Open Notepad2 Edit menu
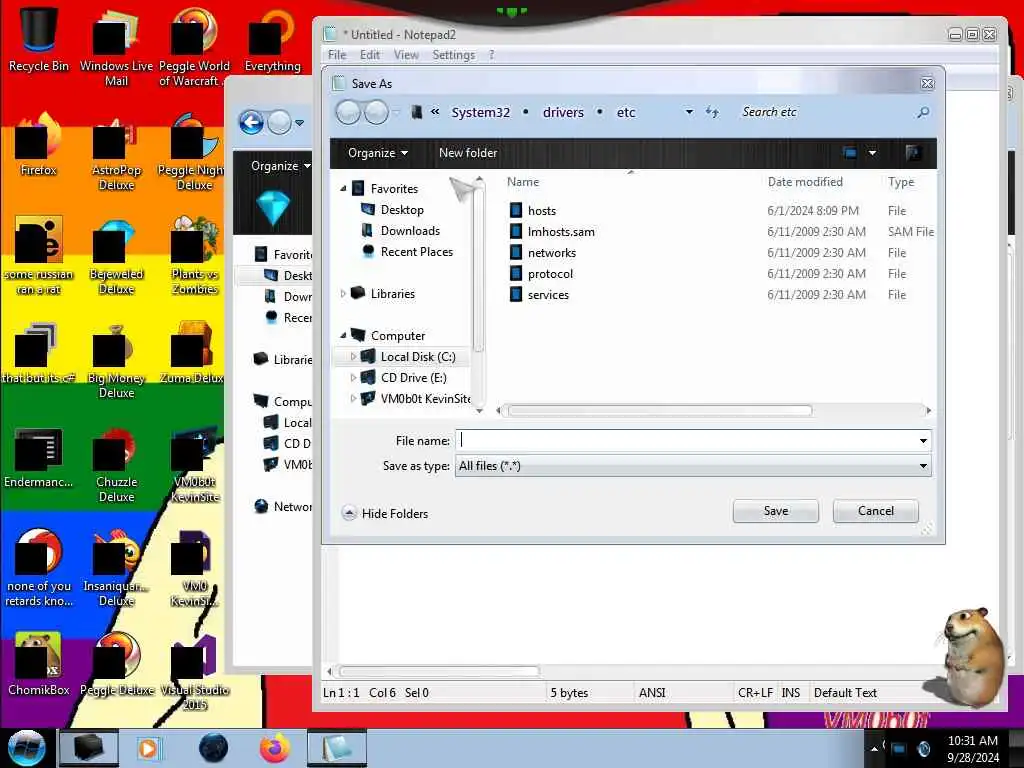The width and height of the screenshot is (1024, 768). pos(370,55)
